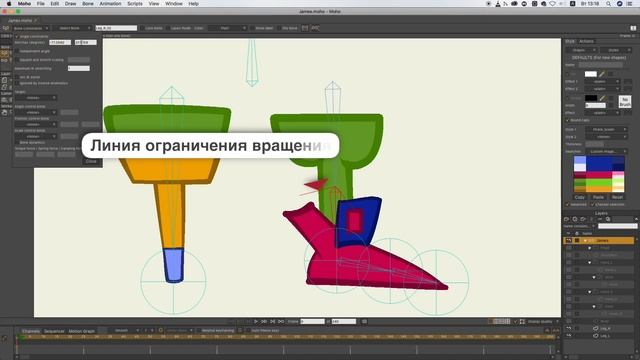Select the bone tool in left toolbar

(4, 53)
